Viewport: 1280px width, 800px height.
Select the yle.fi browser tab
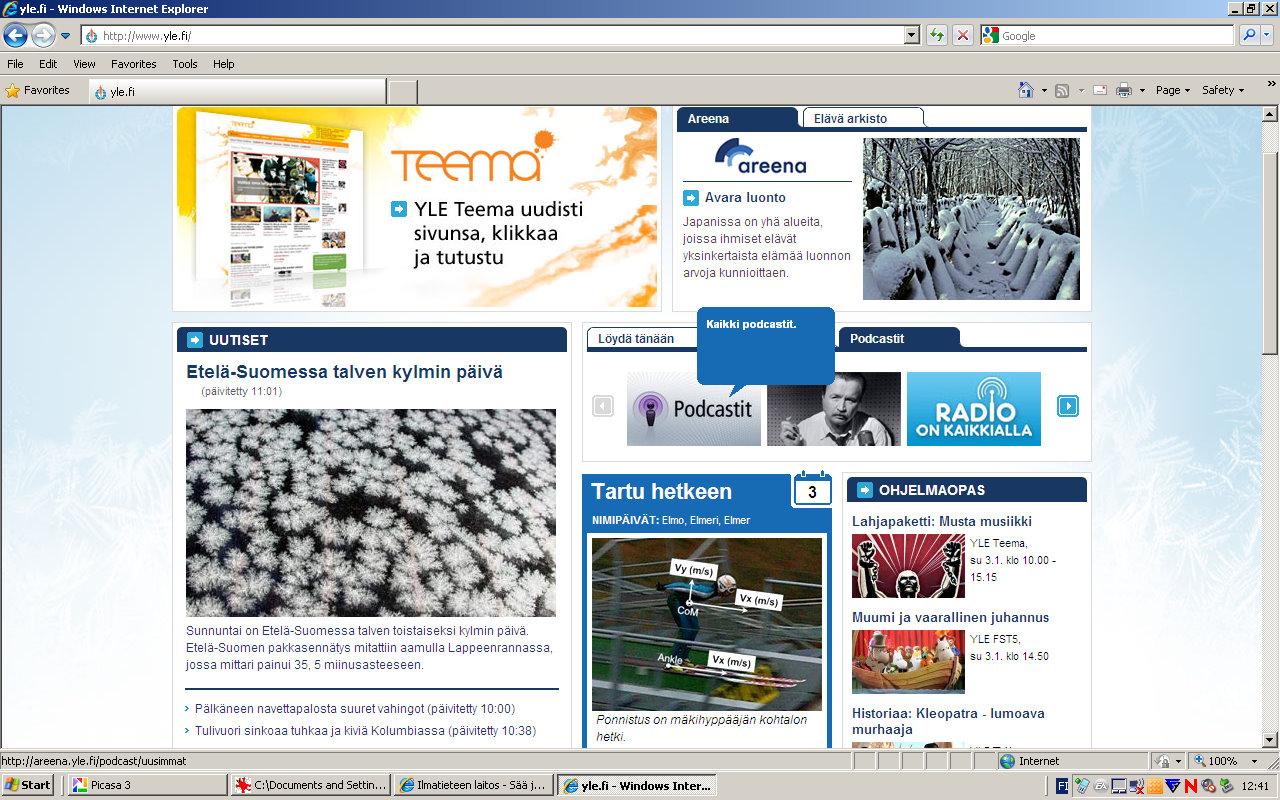tap(237, 91)
